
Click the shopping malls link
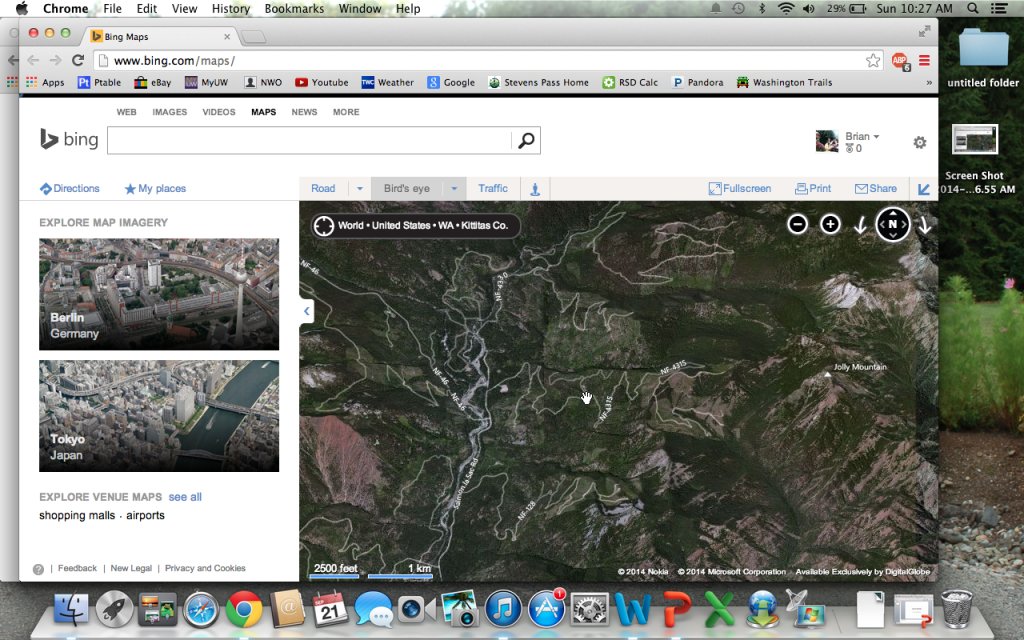[77, 515]
